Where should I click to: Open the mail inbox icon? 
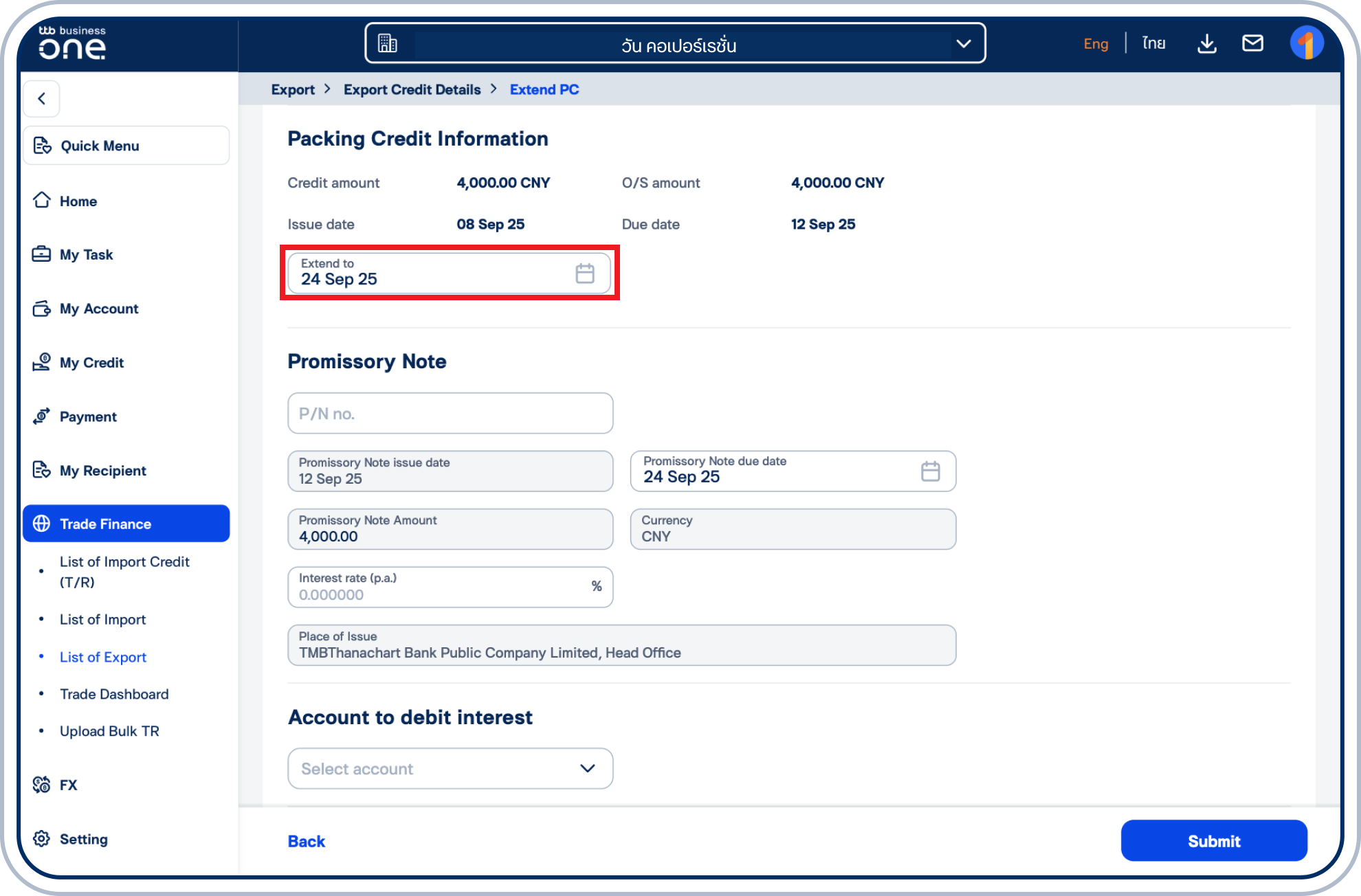1253,43
